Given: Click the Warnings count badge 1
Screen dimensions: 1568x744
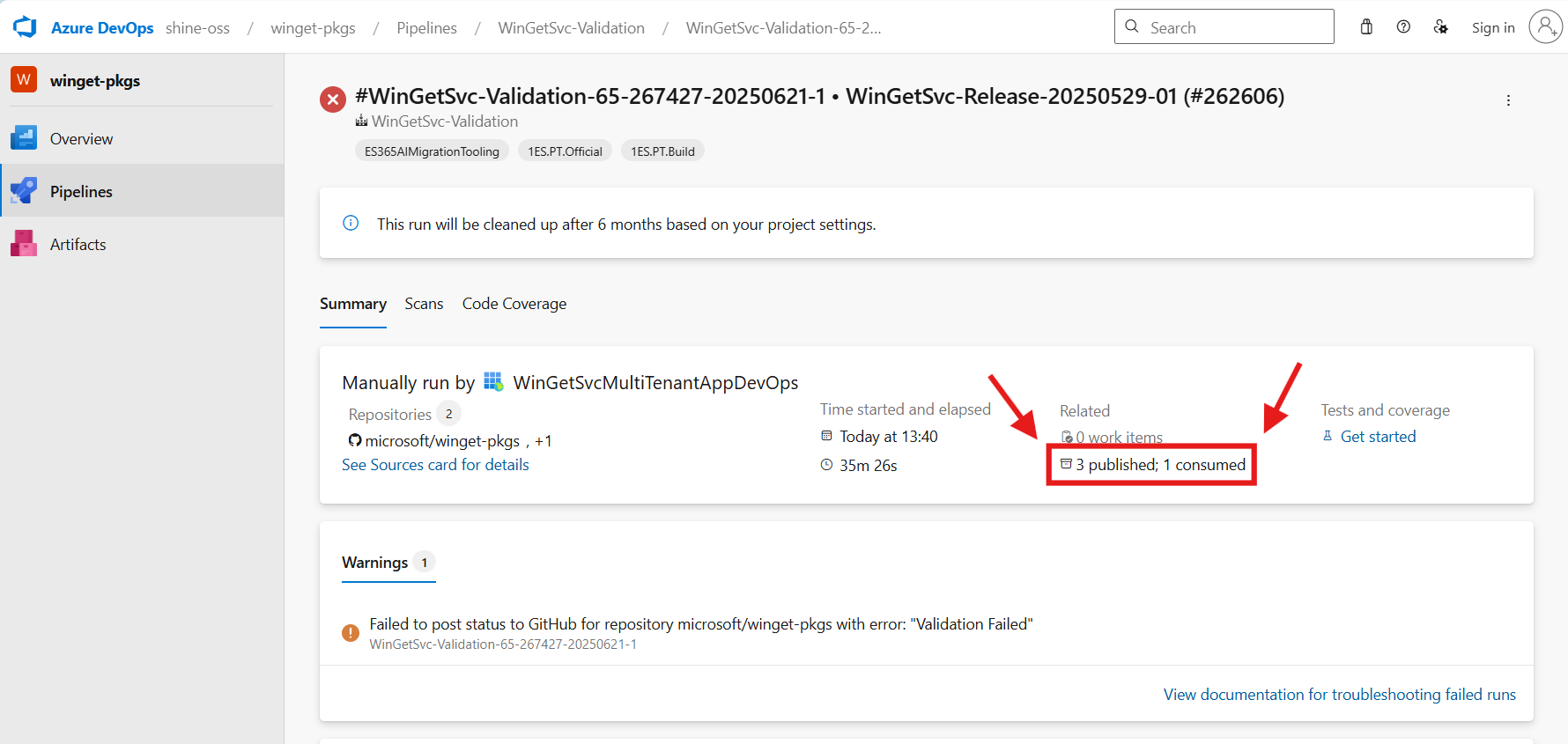Looking at the screenshot, I should (424, 562).
